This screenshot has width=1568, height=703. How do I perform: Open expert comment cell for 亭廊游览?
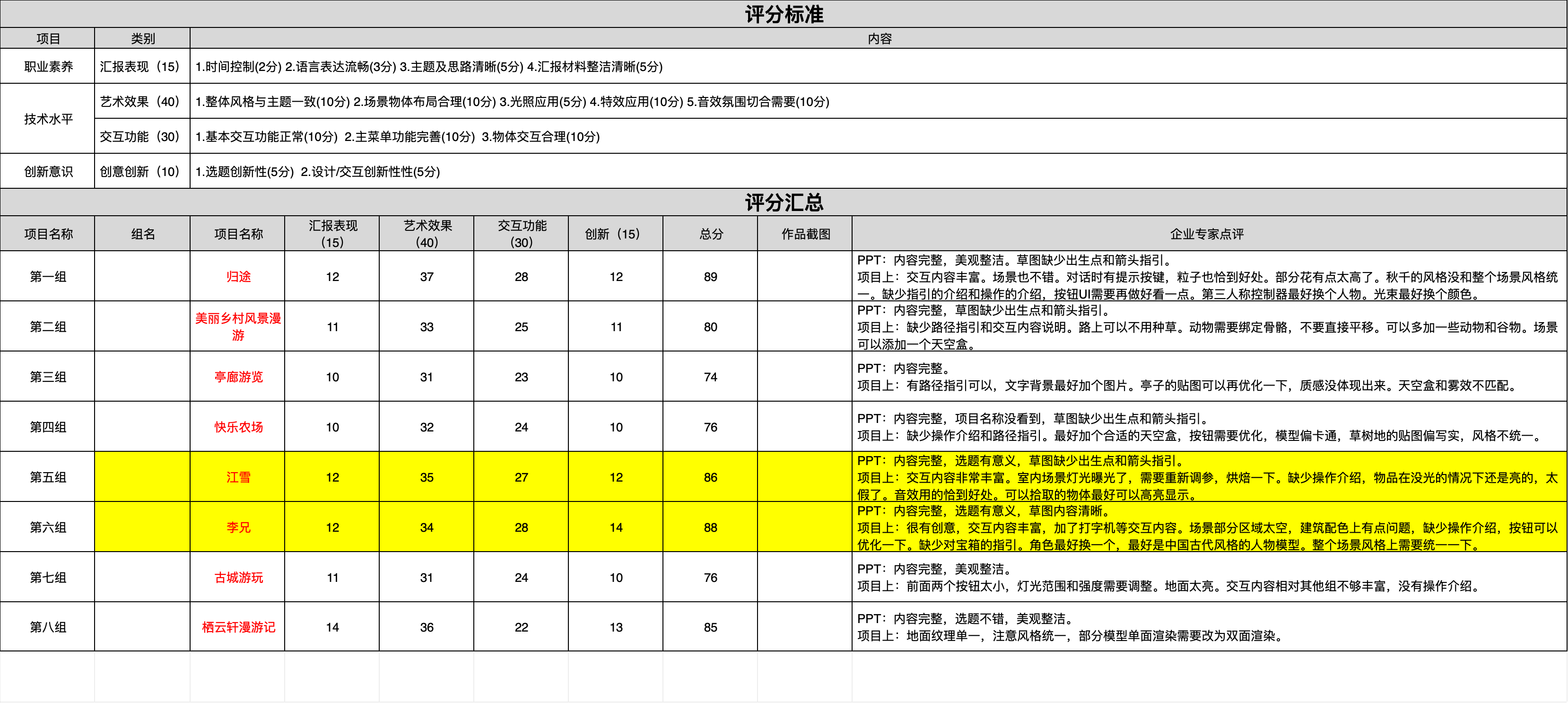1210,377
